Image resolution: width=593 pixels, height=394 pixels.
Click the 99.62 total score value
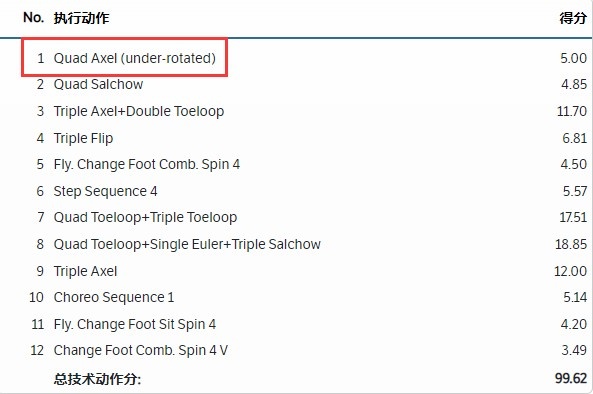(x=571, y=378)
